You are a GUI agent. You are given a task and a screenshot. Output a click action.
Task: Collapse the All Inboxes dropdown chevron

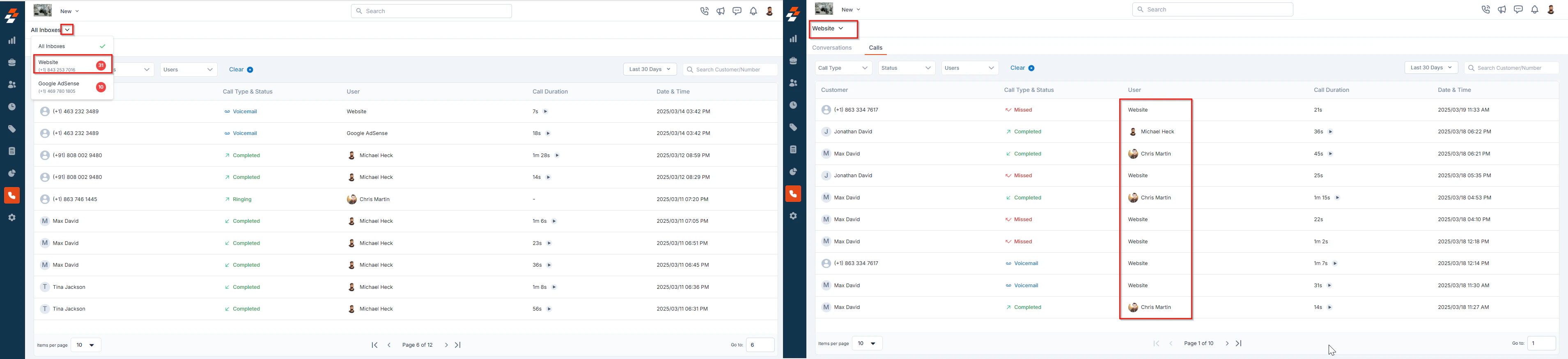click(68, 30)
